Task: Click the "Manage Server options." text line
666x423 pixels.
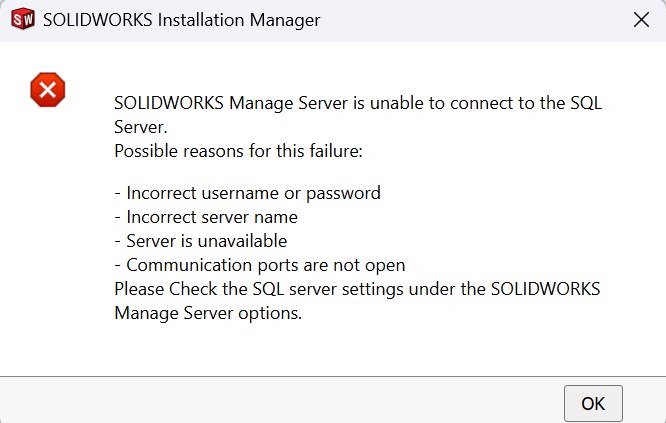Action: pyautogui.click(x=208, y=313)
